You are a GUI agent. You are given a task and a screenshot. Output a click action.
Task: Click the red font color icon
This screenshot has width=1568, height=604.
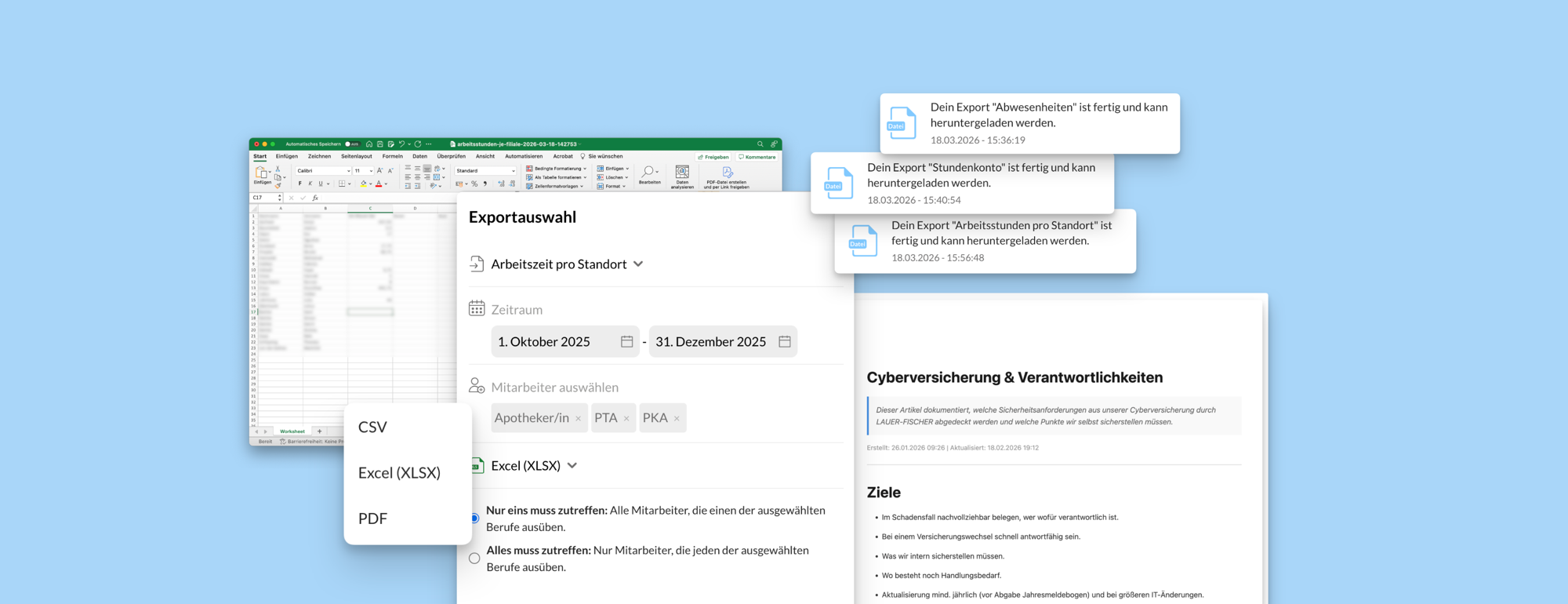click(x=379, y=184)
